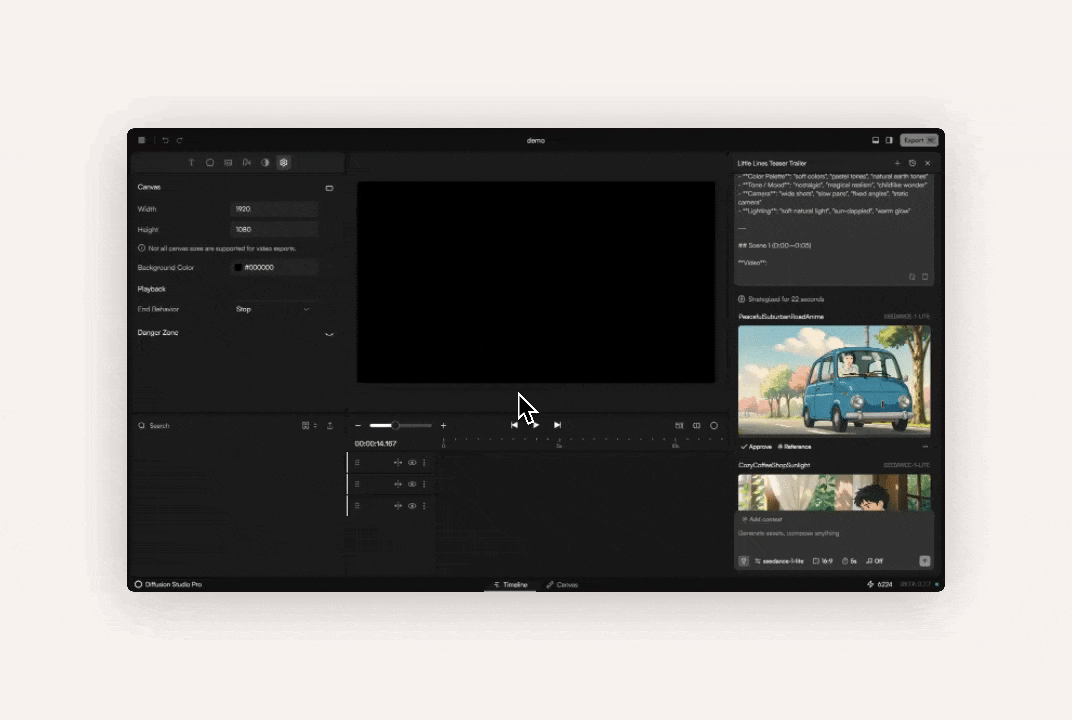This screenshot has height=720, width=1072.
Task: Click the Height input field showing 1080
Action: click(274, 230)
